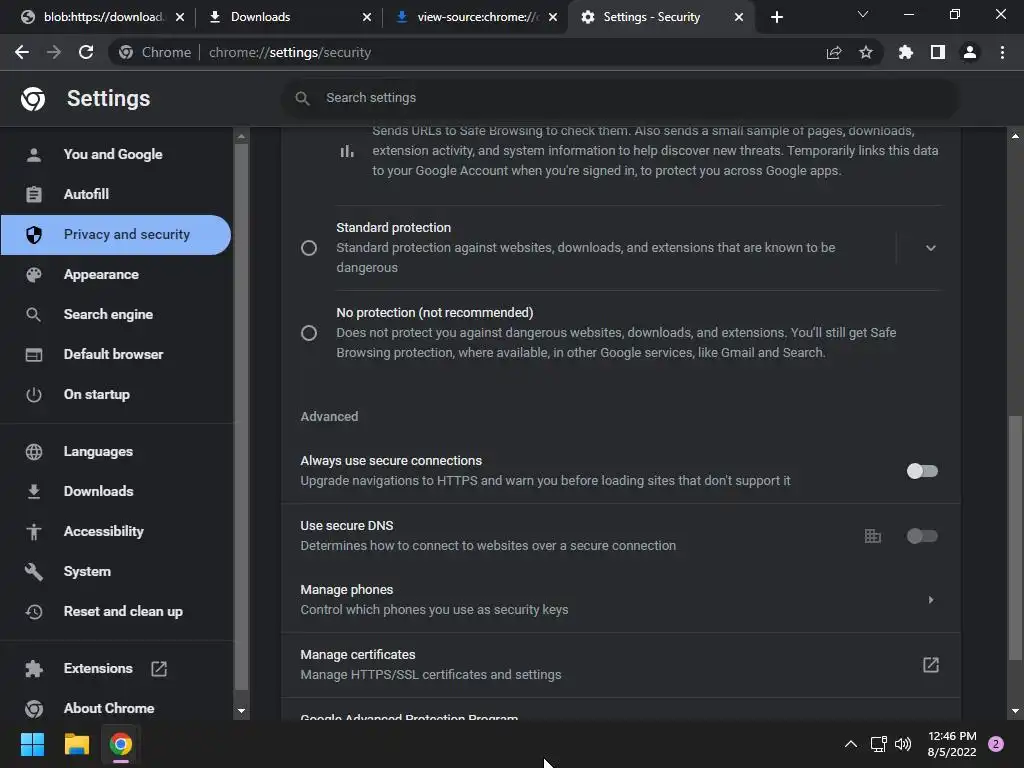Click the main page scrollbar thumb
Screen dimensions: 1024x768
[1015, 537]
